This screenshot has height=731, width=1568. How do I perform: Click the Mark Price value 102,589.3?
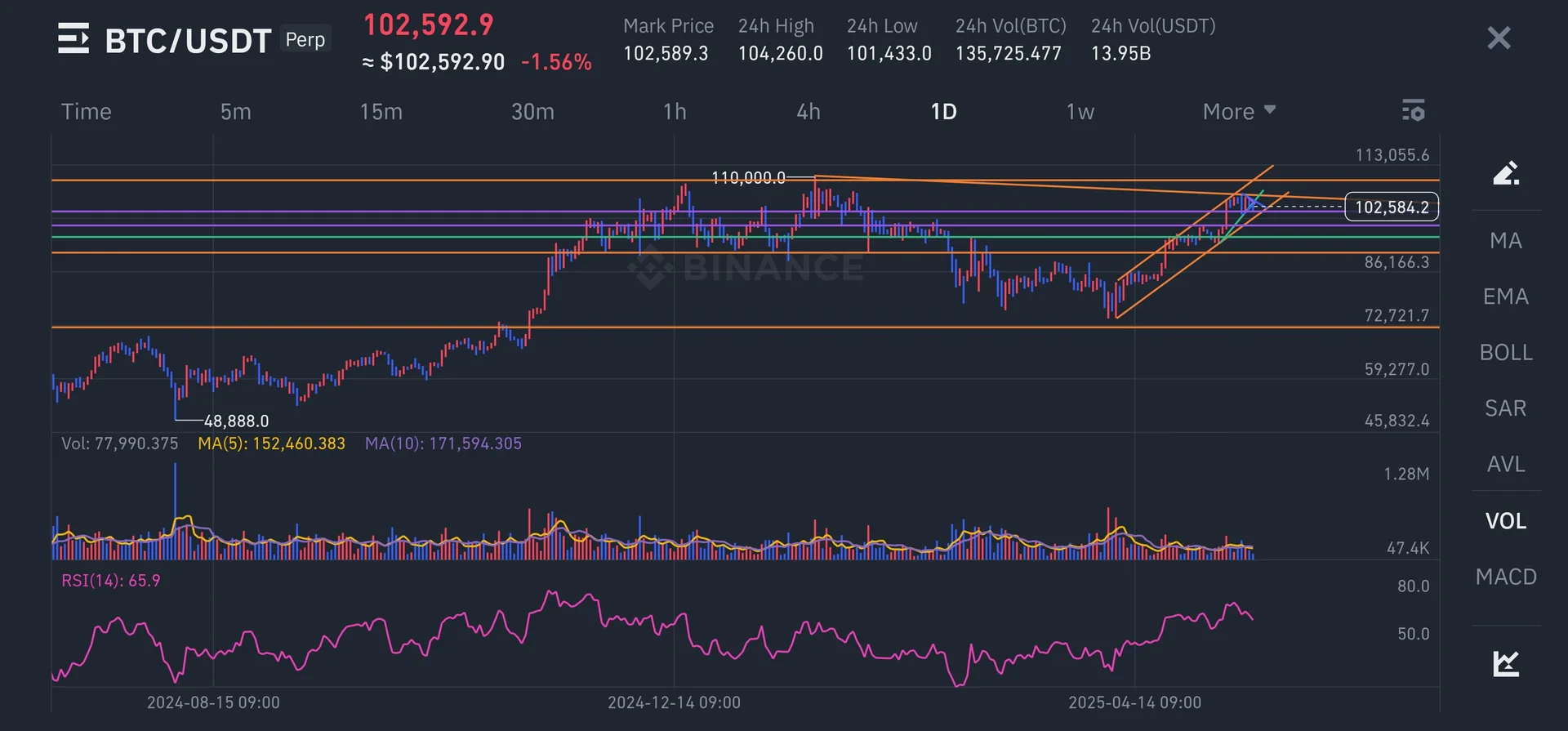(666, 54)
